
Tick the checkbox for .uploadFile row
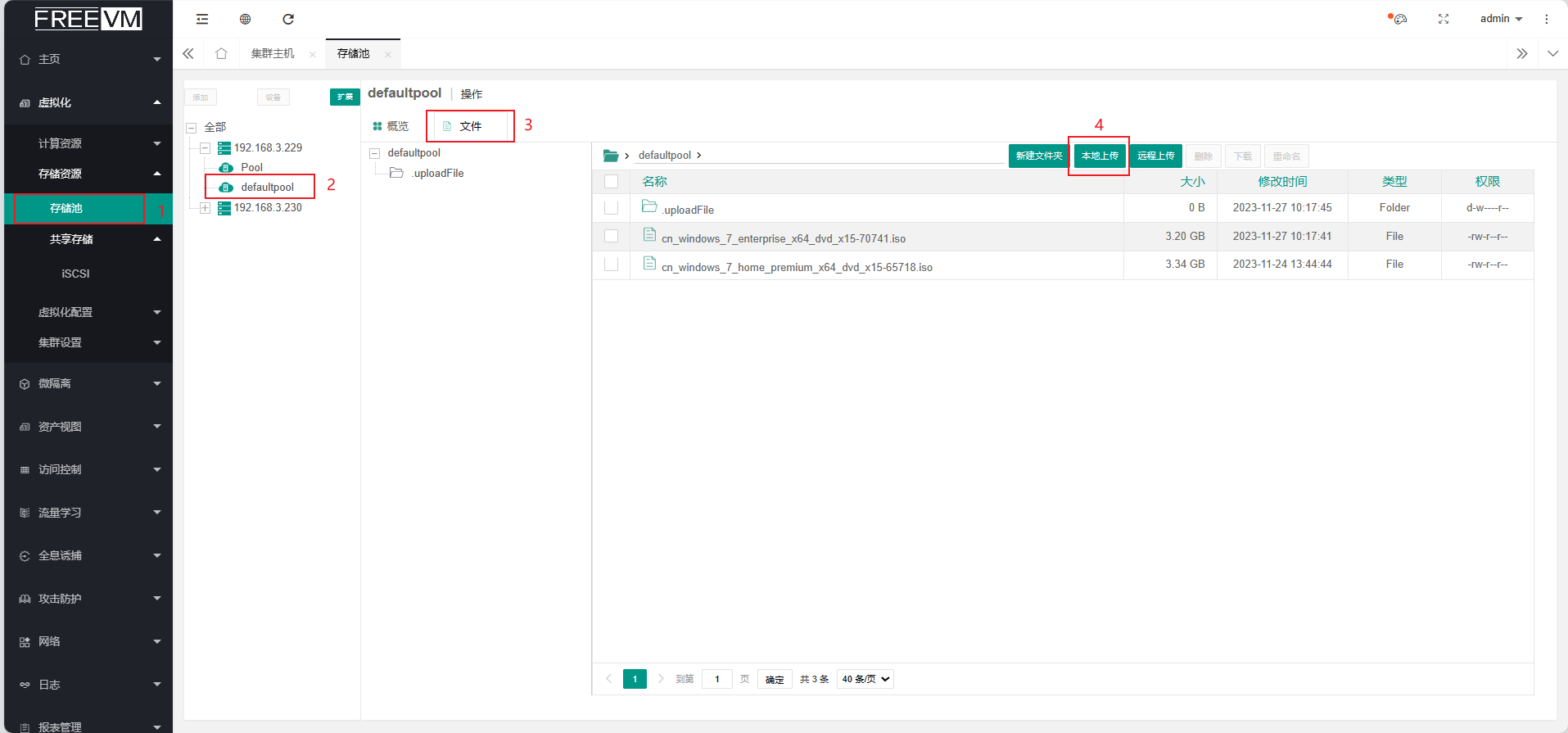[x=611, y=208]
